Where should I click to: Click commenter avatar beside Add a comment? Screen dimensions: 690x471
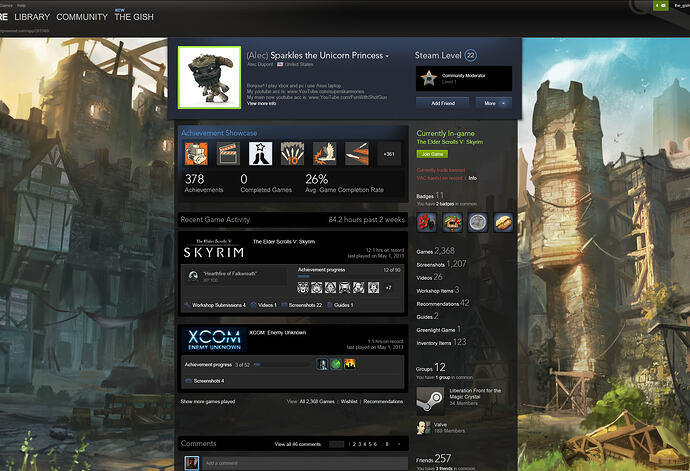coord(191,463)
